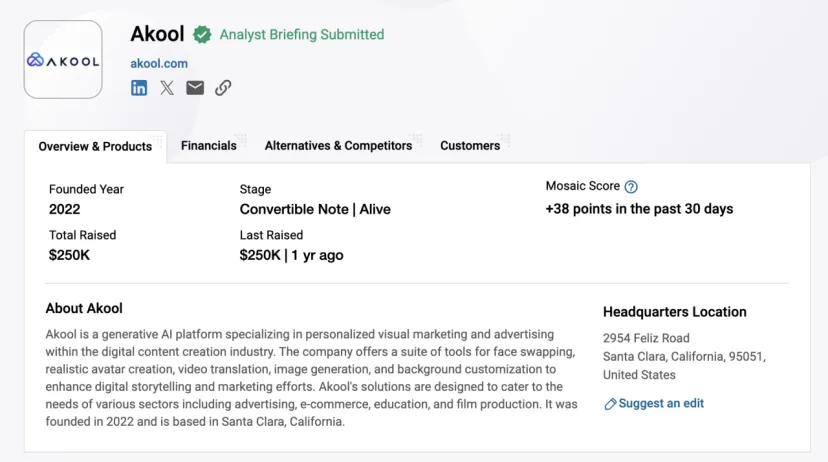Open Akool's LinkedIn profile icon
This screenshot has width=828, height=462.
pos(139,88)
